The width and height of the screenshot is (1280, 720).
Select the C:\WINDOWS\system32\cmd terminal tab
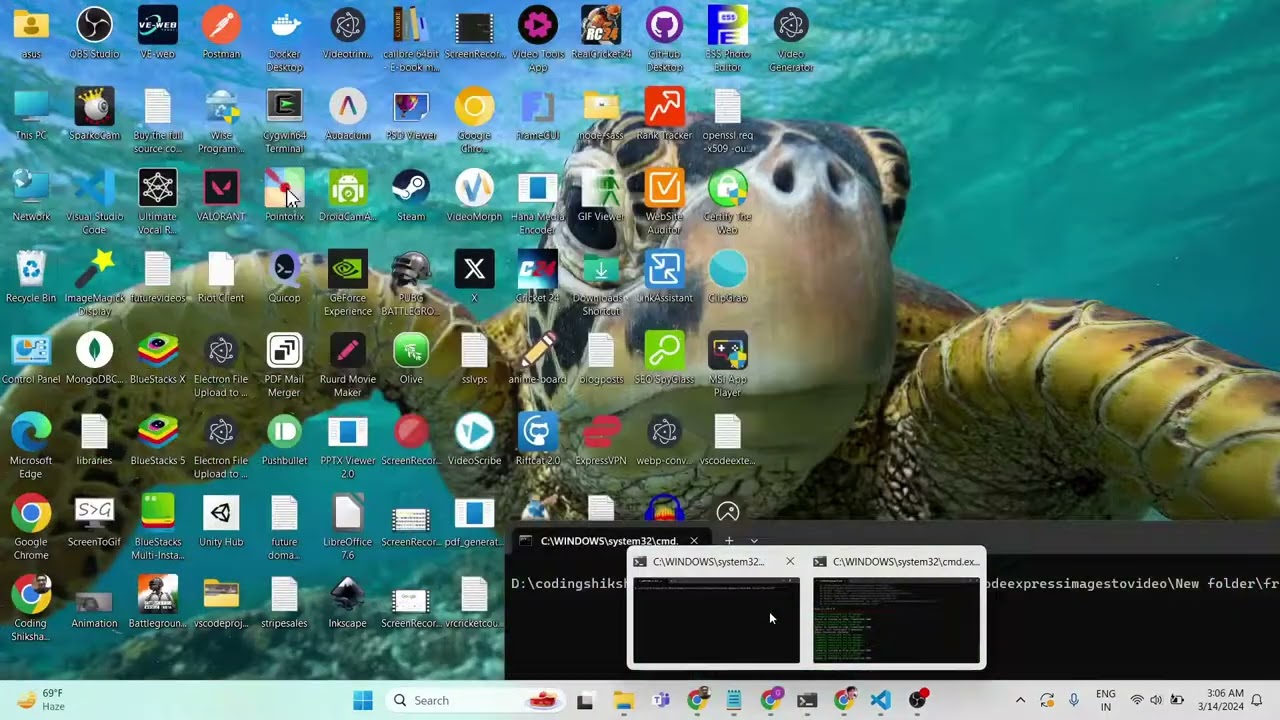[608, 541]
